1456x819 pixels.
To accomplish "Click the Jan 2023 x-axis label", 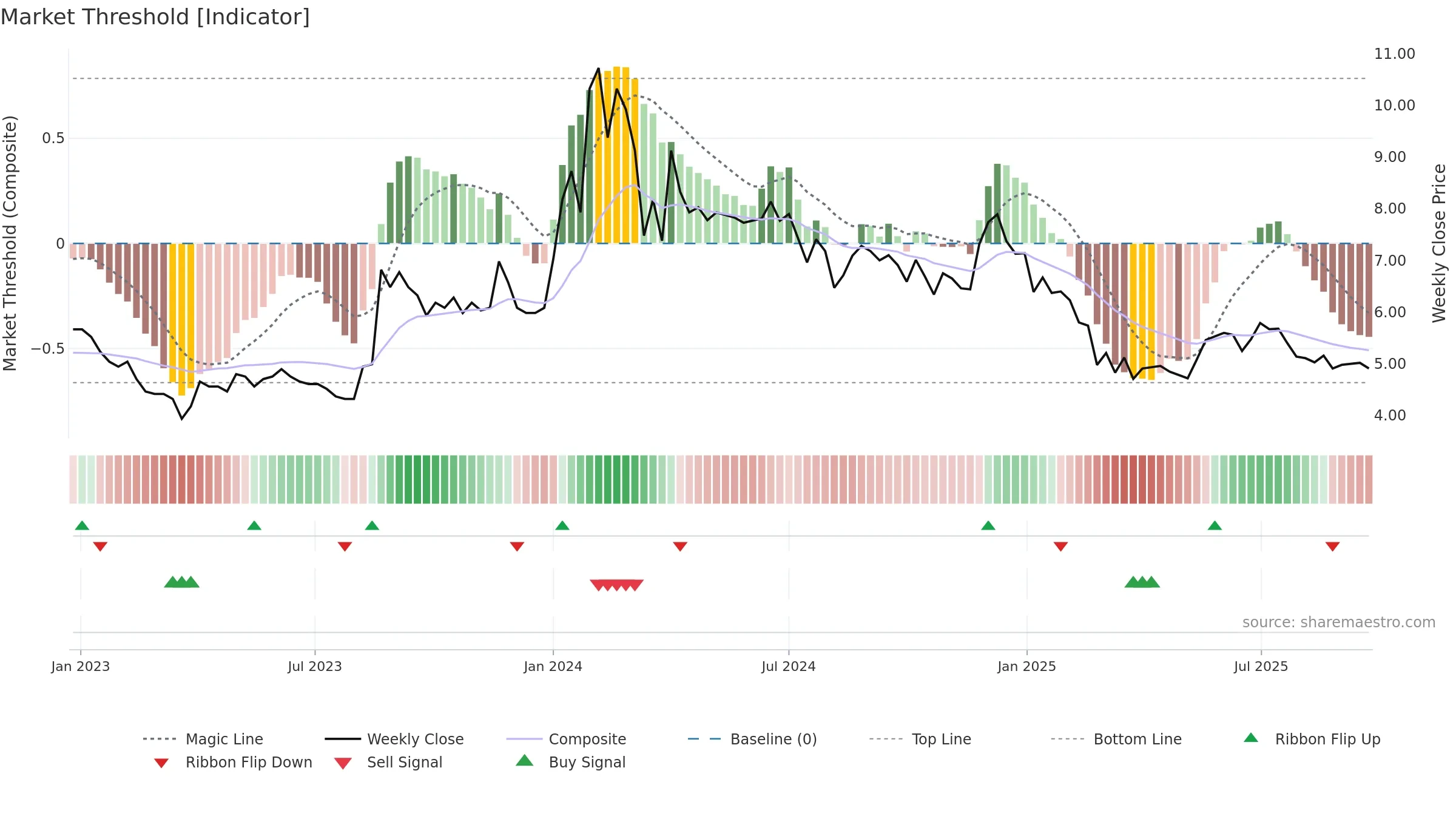I will [x=81, y=666].
